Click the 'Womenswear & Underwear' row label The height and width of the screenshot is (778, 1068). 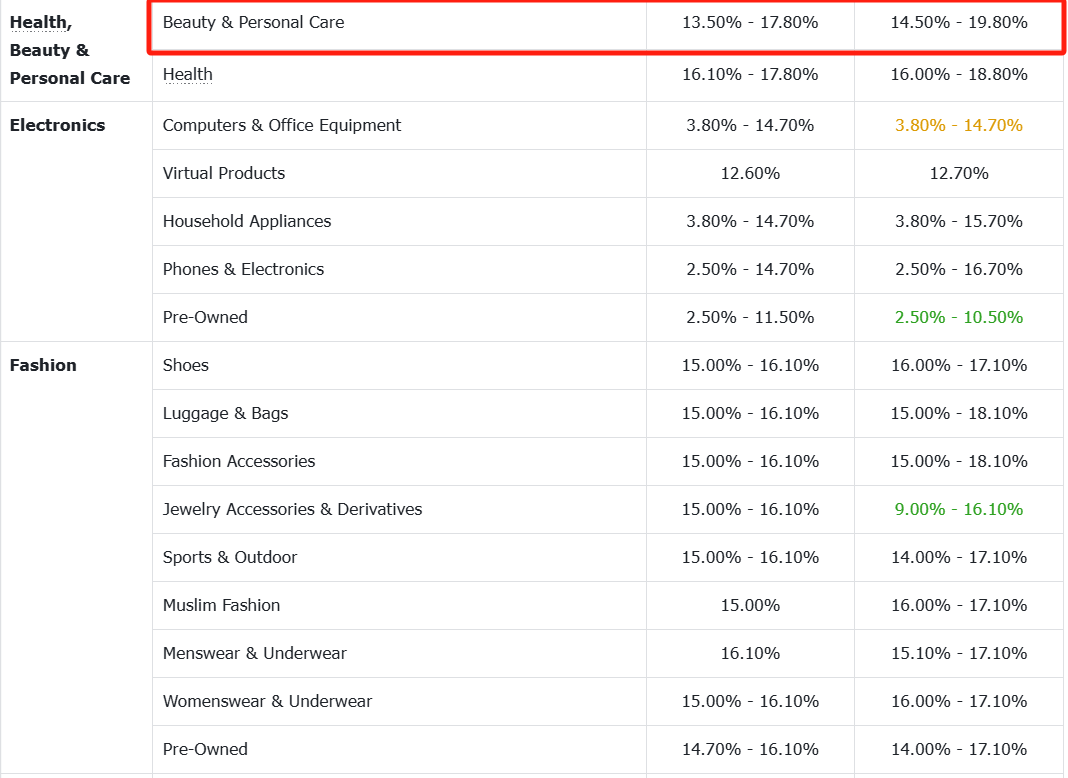click(x=267, y=701)
